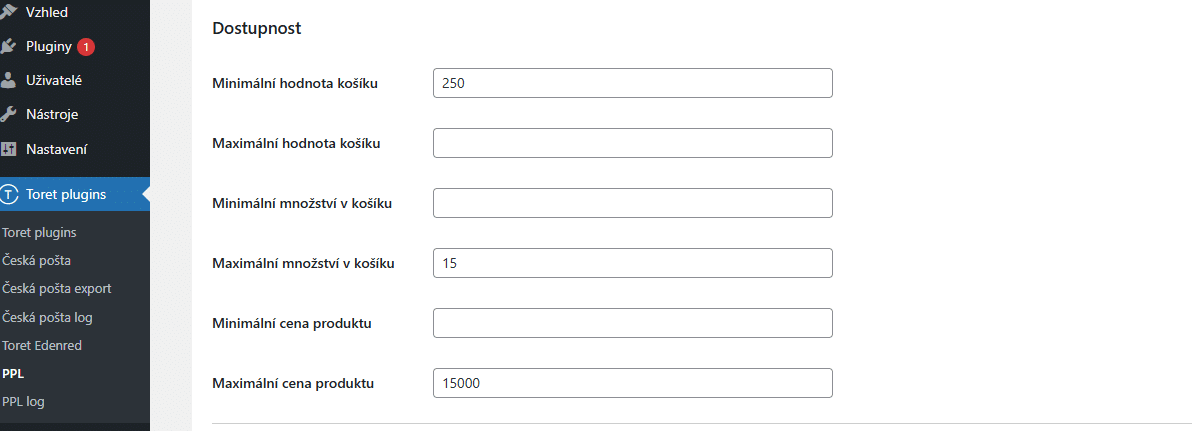Click the Pluginy update count badge

click(x=86, y=46)
